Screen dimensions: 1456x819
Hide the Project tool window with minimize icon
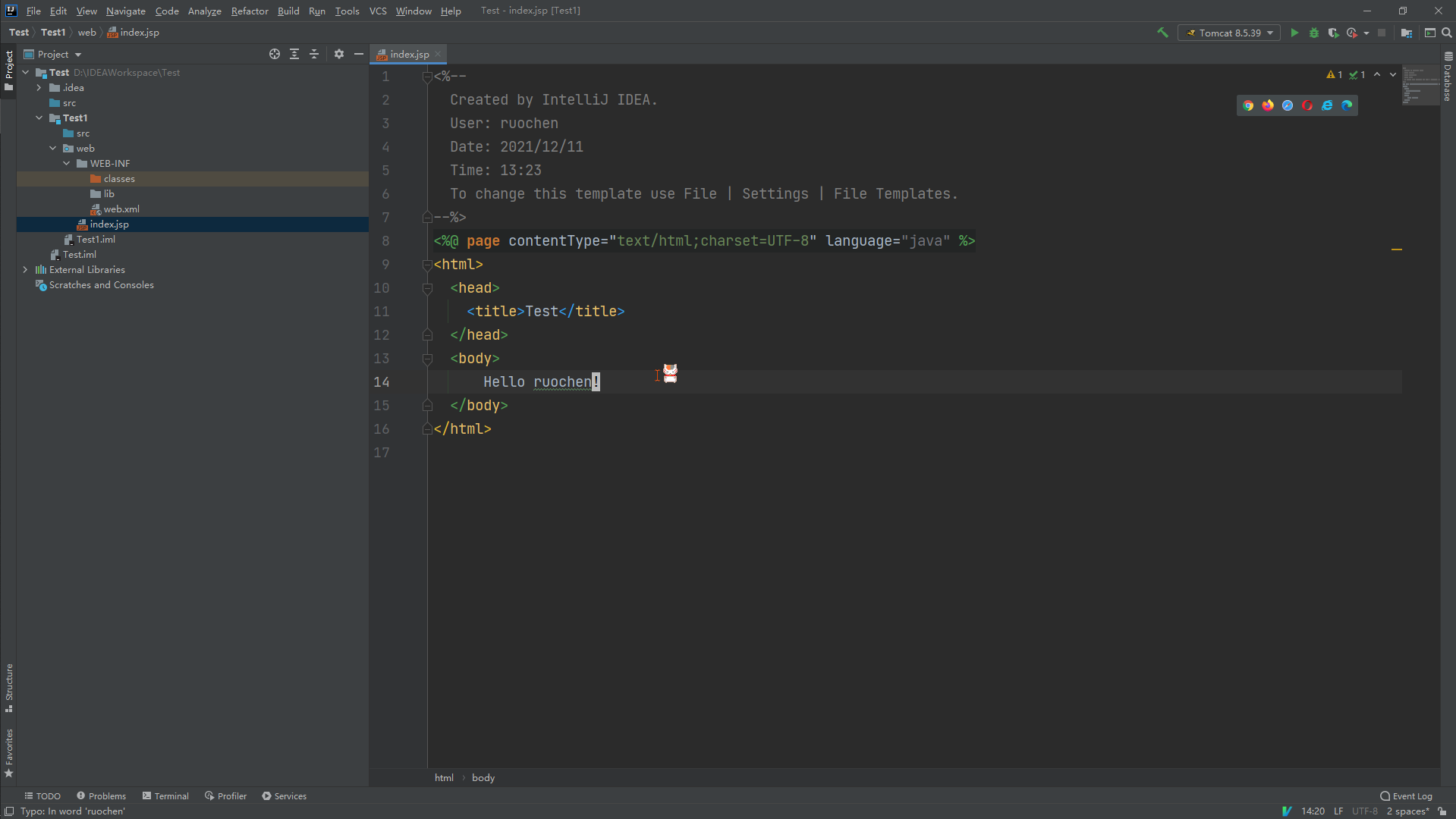tap(359, 54)
